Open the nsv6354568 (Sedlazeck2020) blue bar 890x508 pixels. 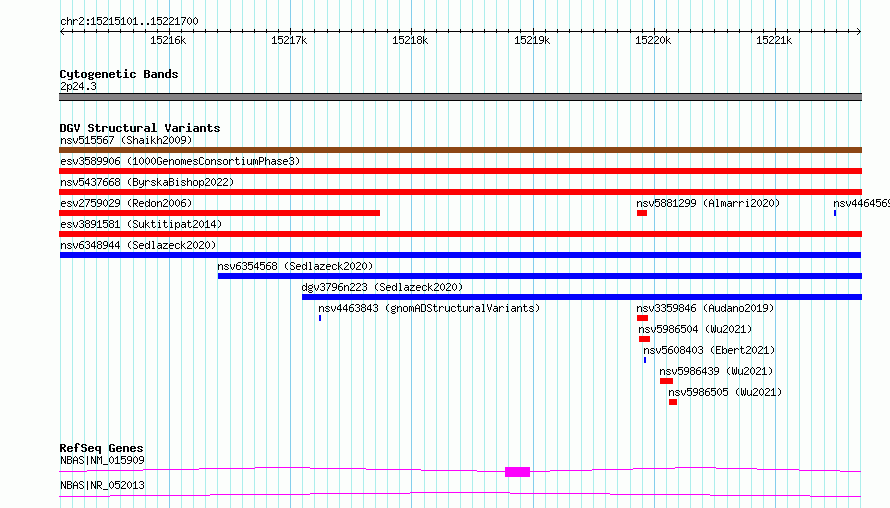(540, 276)
